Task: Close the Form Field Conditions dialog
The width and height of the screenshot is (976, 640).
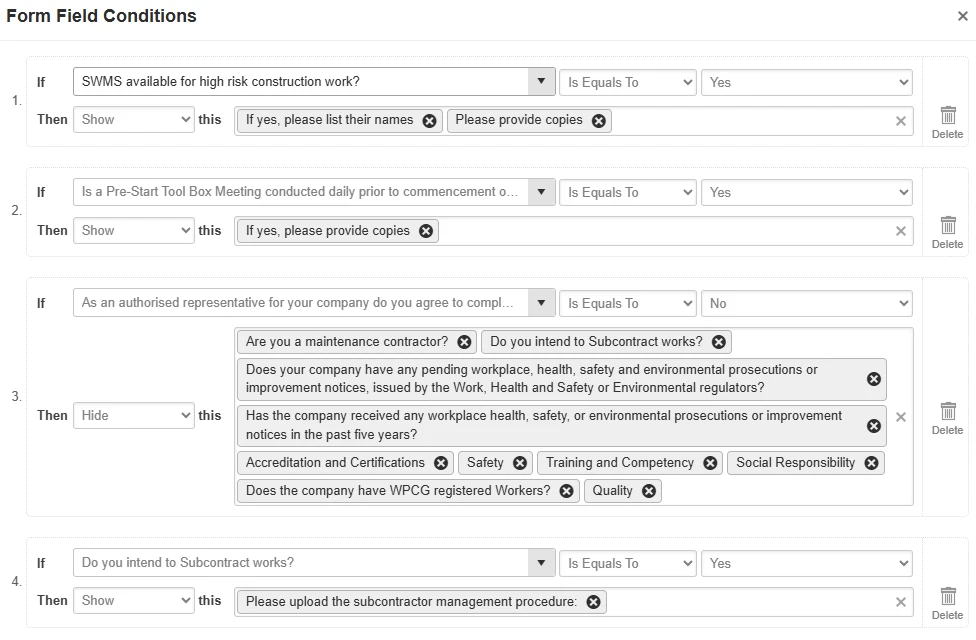Action: click(x=962, y=16)
